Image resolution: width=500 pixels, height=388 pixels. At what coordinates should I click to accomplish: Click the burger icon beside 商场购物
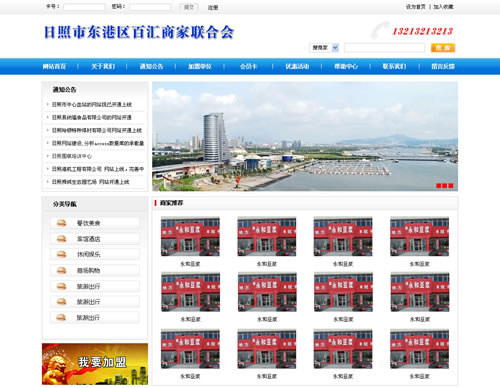[61, 270]
